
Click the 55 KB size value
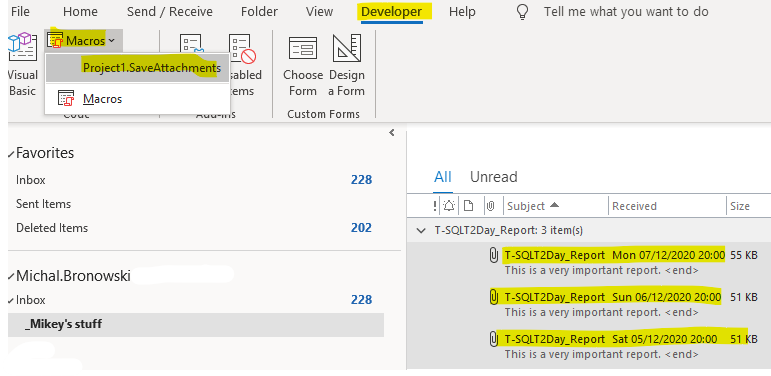744,255
